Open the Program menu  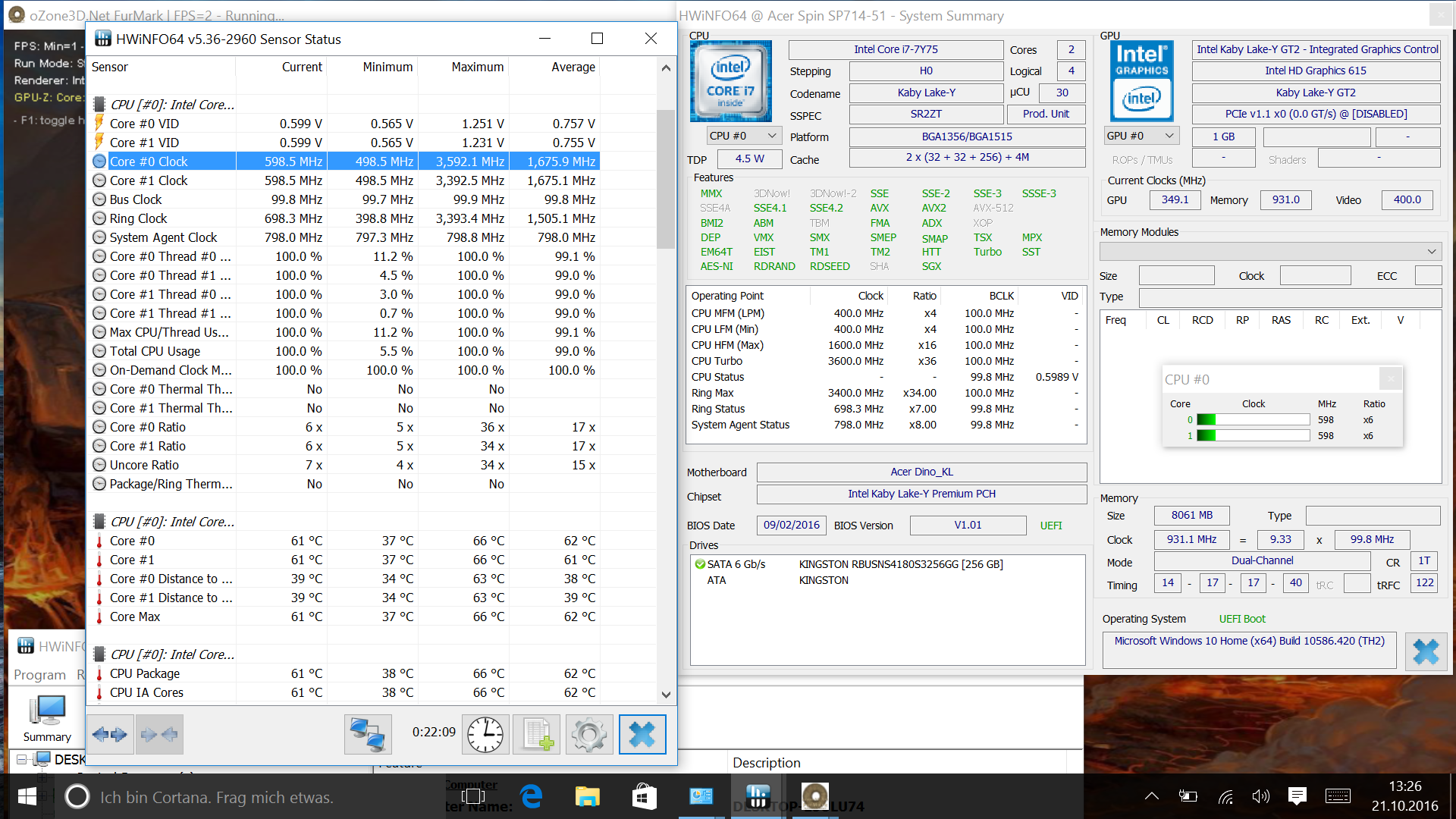pos(39,675)
